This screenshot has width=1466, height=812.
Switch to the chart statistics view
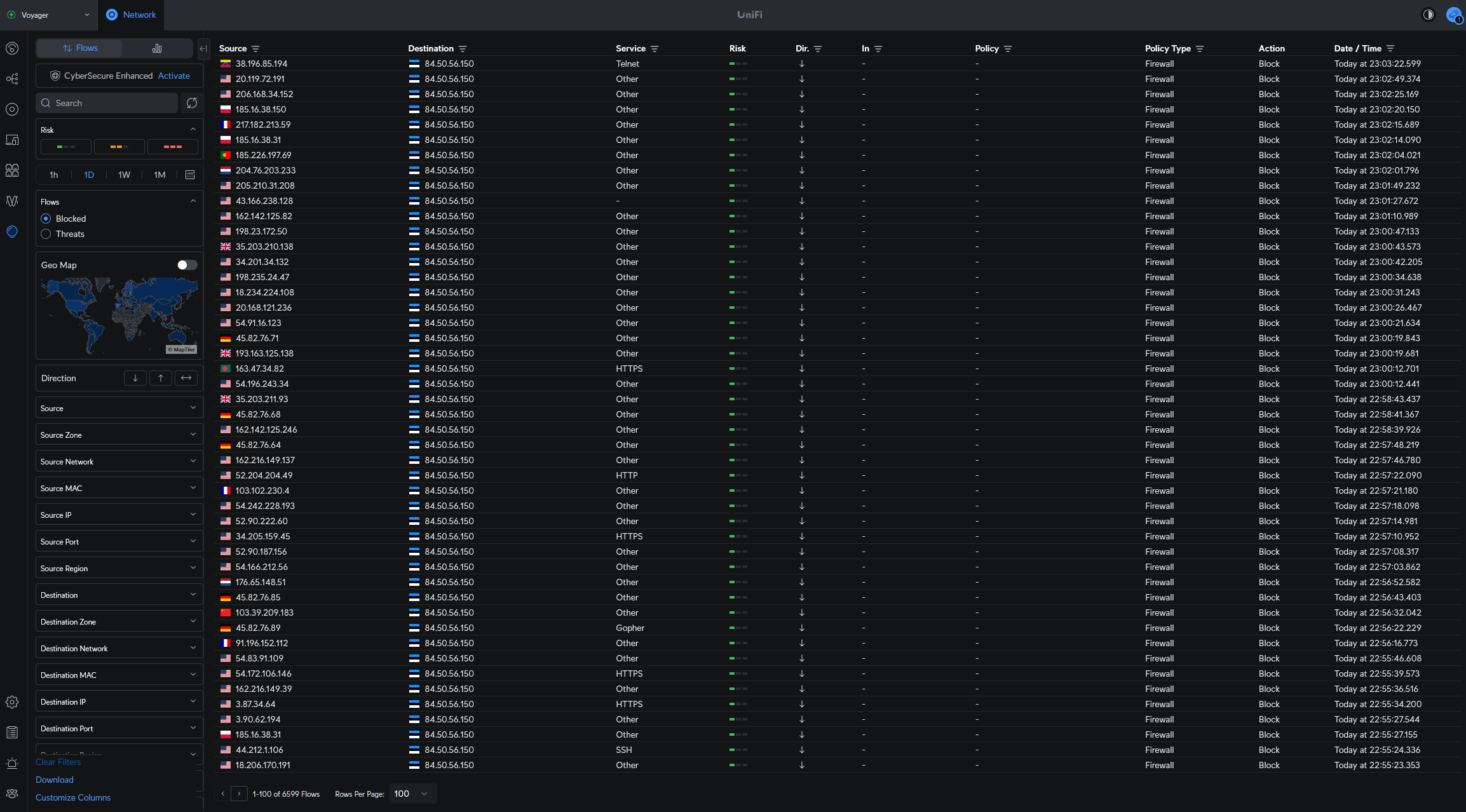(157, 48)
